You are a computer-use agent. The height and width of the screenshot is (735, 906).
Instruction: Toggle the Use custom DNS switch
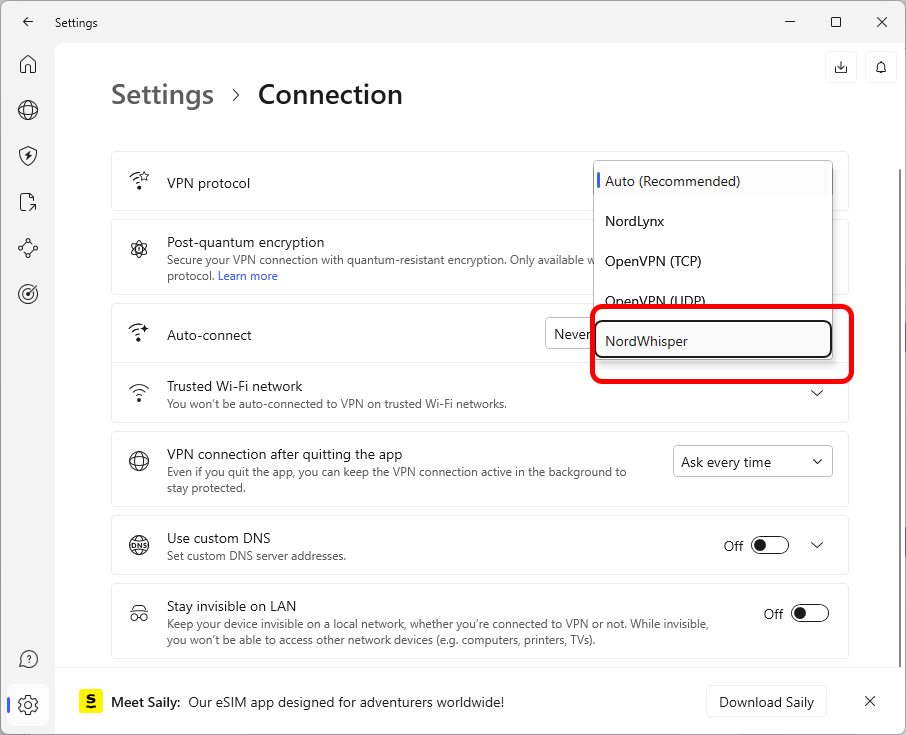click(770, 545)
